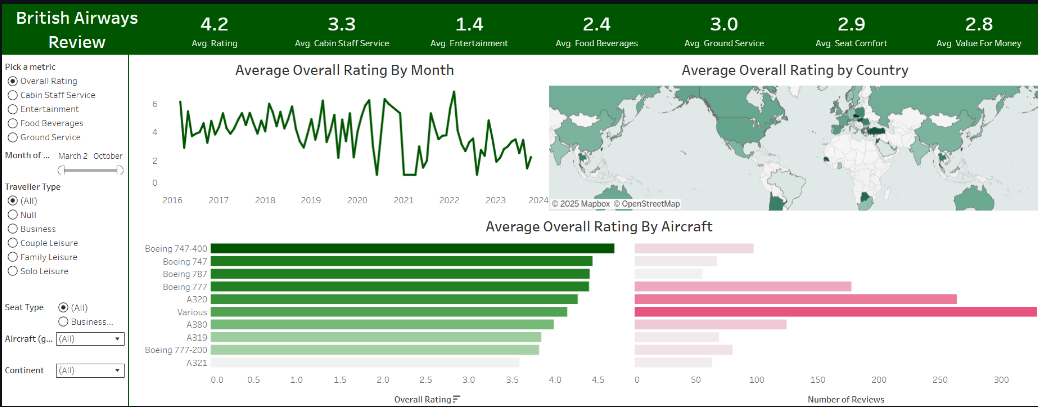Click the Boeing 747-400 reviews count bar
The image size is (1038, 407).
click(694, 248)
